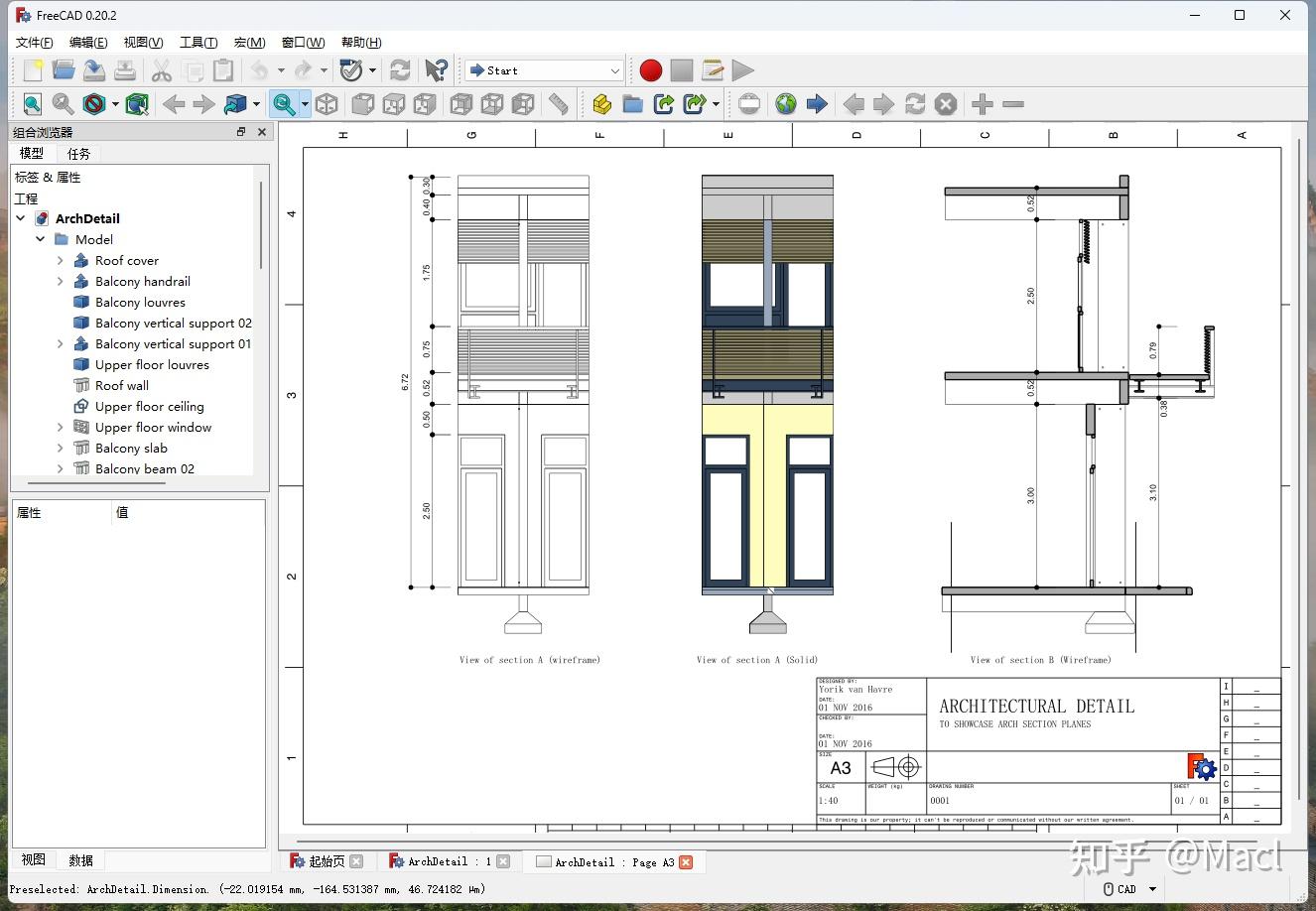Collapse the ArchDetail document tree node
1316x911 pixels.
(21, 218)
